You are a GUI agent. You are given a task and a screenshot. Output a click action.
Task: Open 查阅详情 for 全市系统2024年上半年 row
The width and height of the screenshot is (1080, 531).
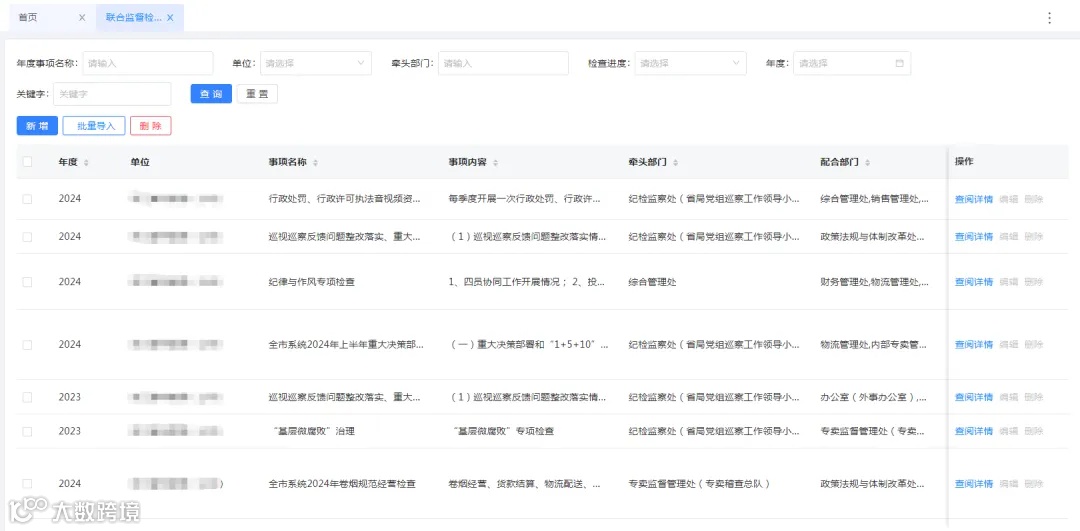tap(973, 344)
